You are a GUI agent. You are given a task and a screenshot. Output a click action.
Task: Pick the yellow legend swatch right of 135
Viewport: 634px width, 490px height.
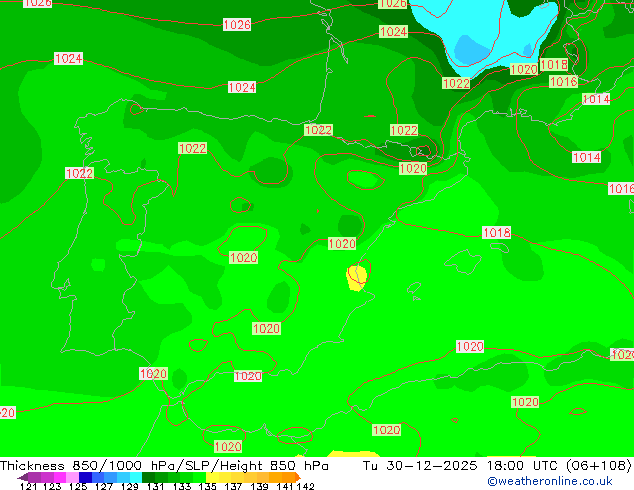pos(212,477)
